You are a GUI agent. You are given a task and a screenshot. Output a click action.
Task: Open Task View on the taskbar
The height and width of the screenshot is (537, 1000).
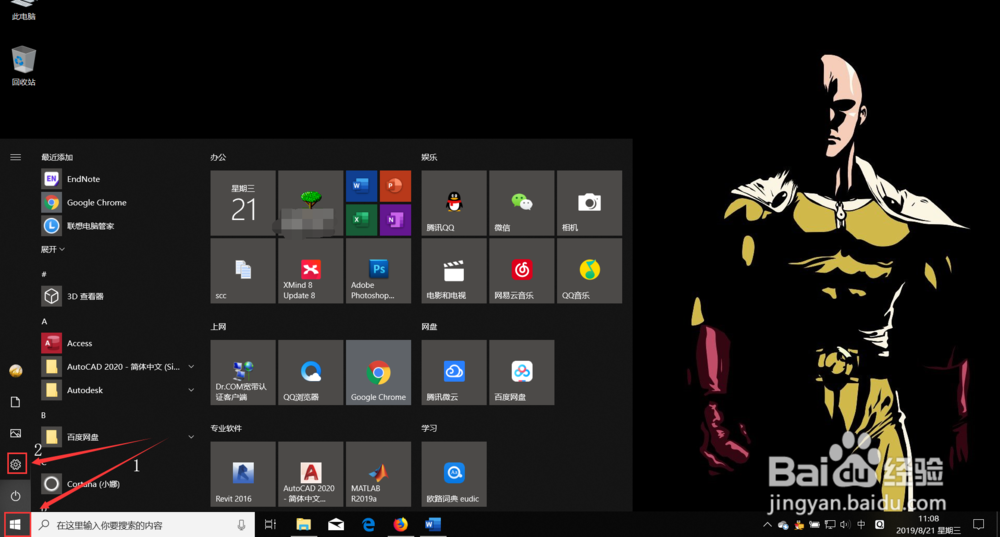coord(270,524)
